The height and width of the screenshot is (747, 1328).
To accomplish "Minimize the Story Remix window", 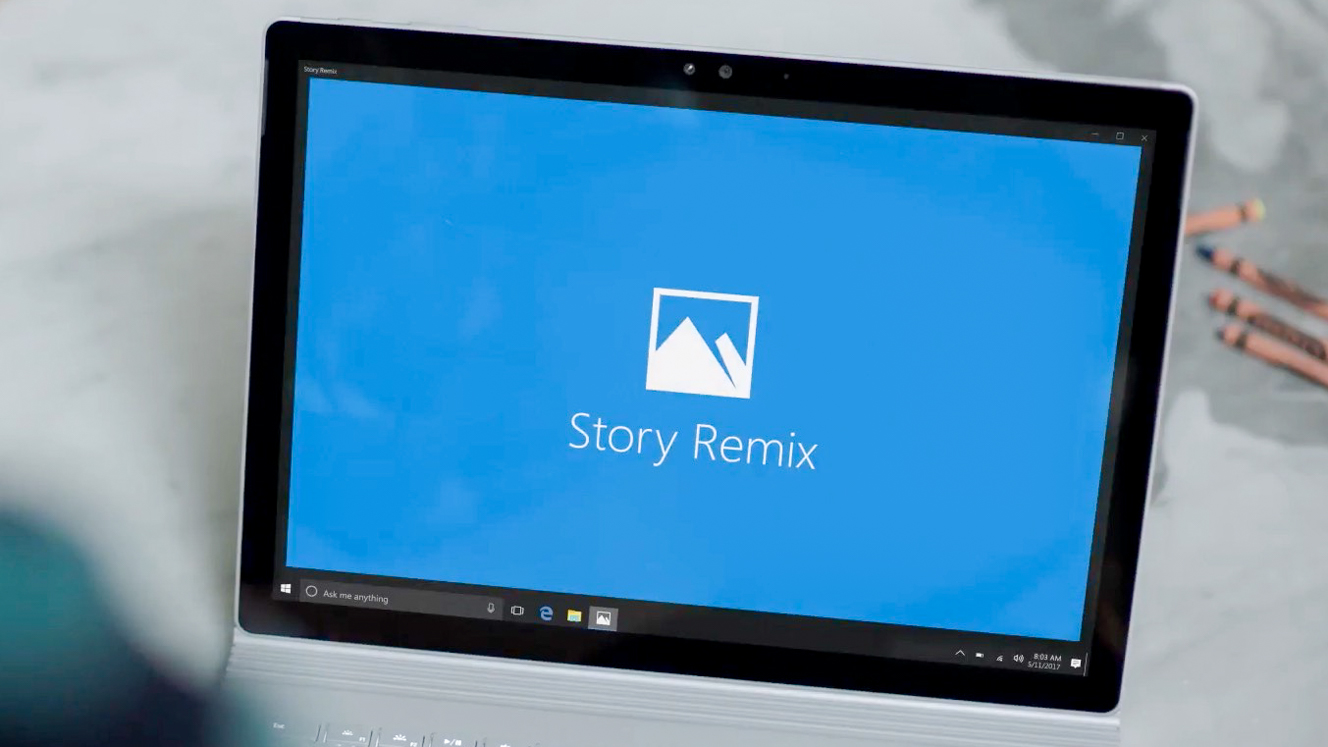I will coord(1095,134).
